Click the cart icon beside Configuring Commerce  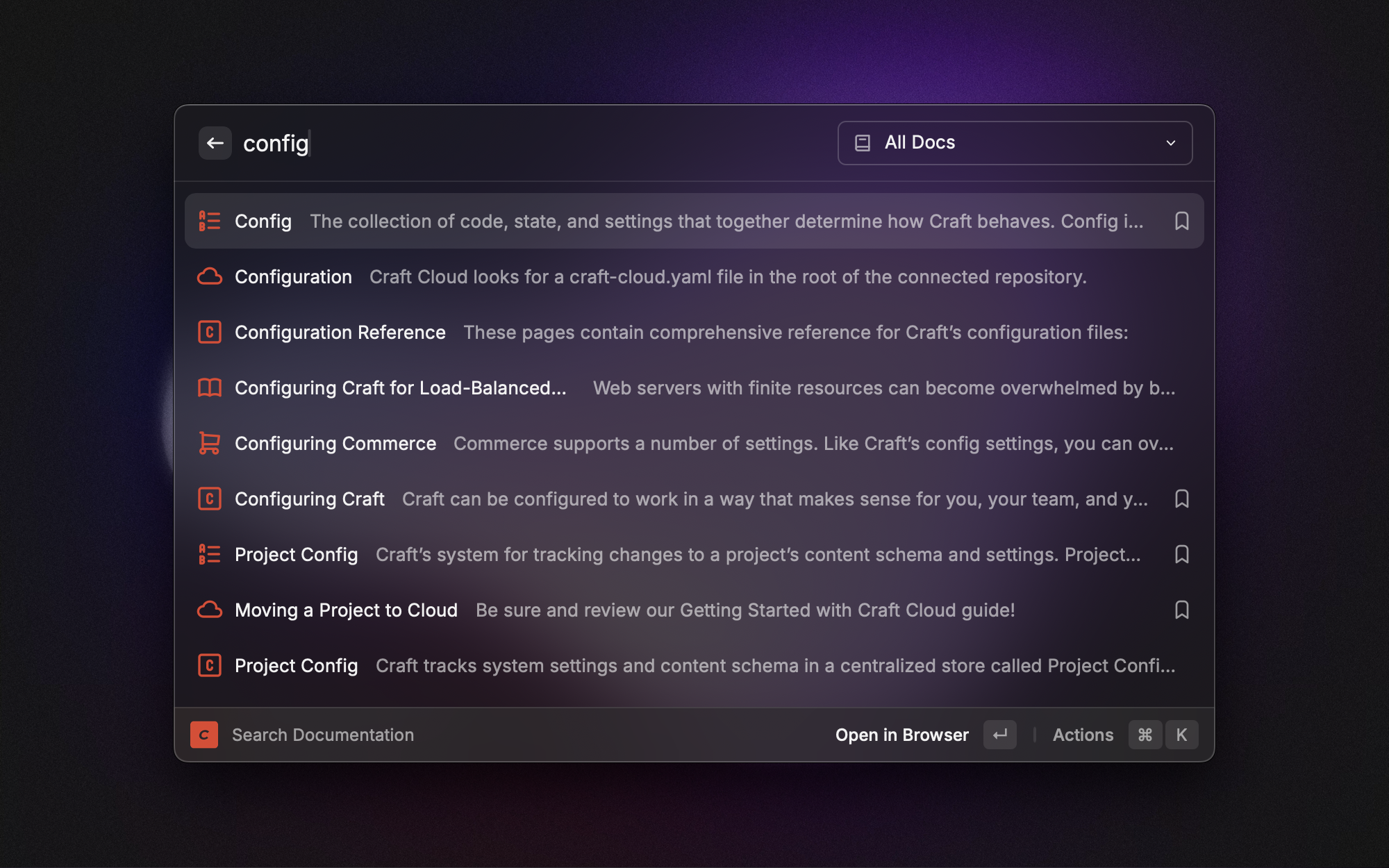coord(209,443)
